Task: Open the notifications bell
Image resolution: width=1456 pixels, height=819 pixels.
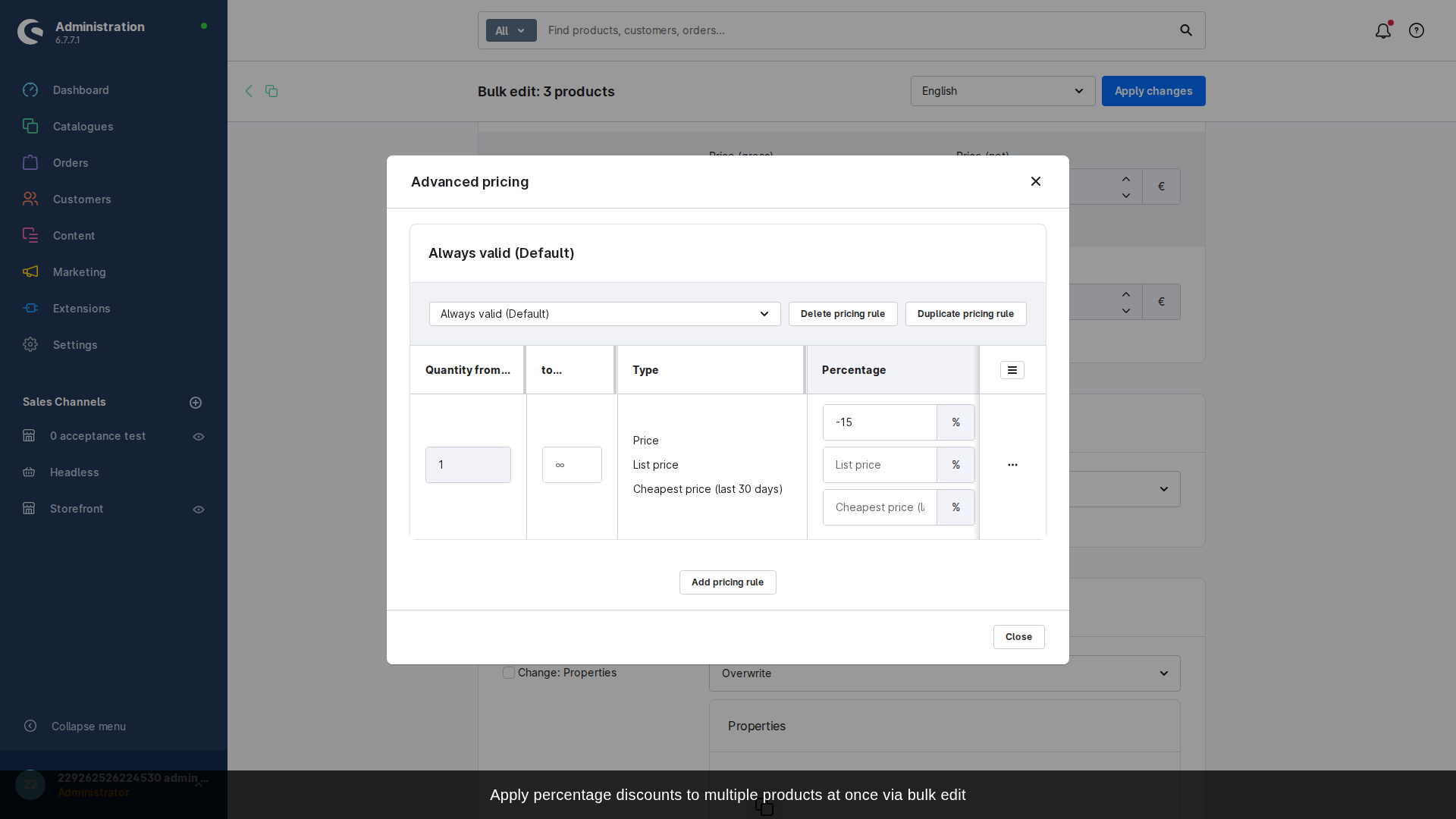Action: click(x=1382, y=31)
